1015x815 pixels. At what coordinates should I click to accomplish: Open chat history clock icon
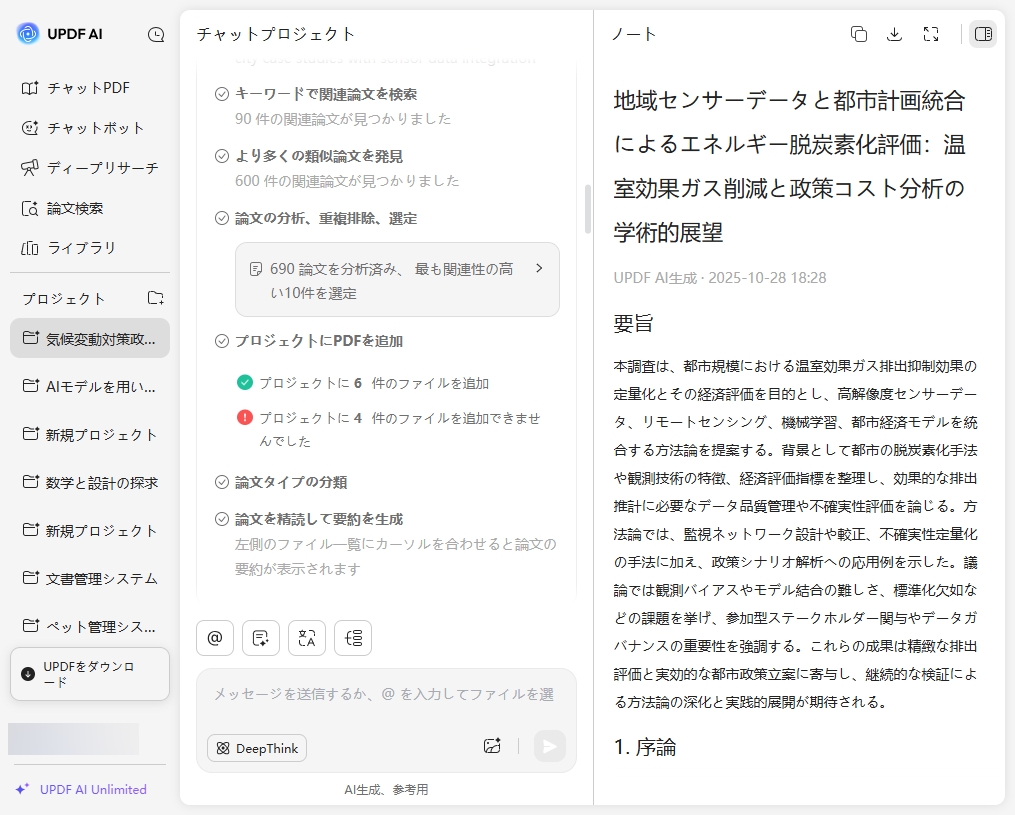coord(156,34)
